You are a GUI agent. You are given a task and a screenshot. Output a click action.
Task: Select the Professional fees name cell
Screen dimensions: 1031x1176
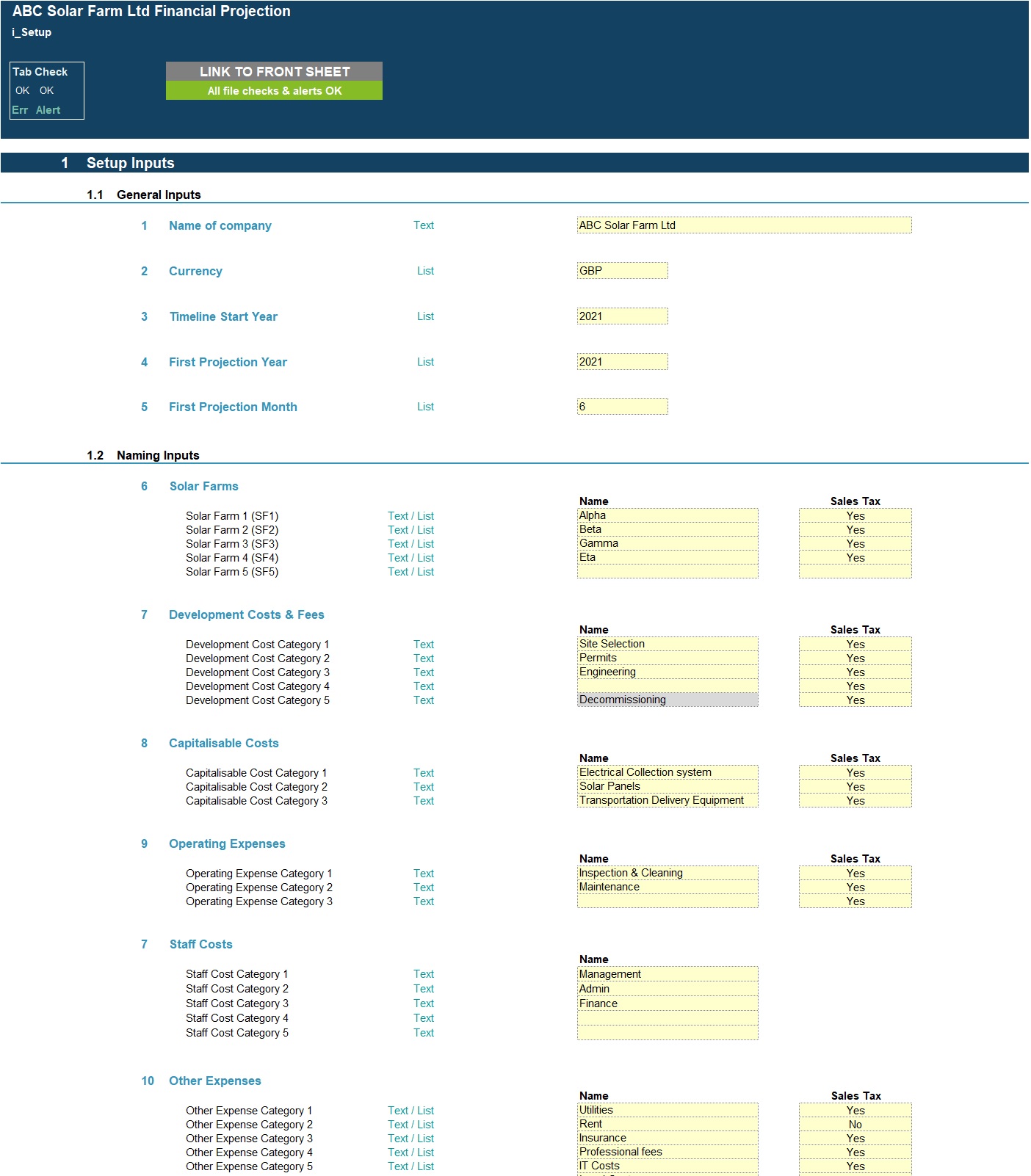click(x=668, y=1152)
